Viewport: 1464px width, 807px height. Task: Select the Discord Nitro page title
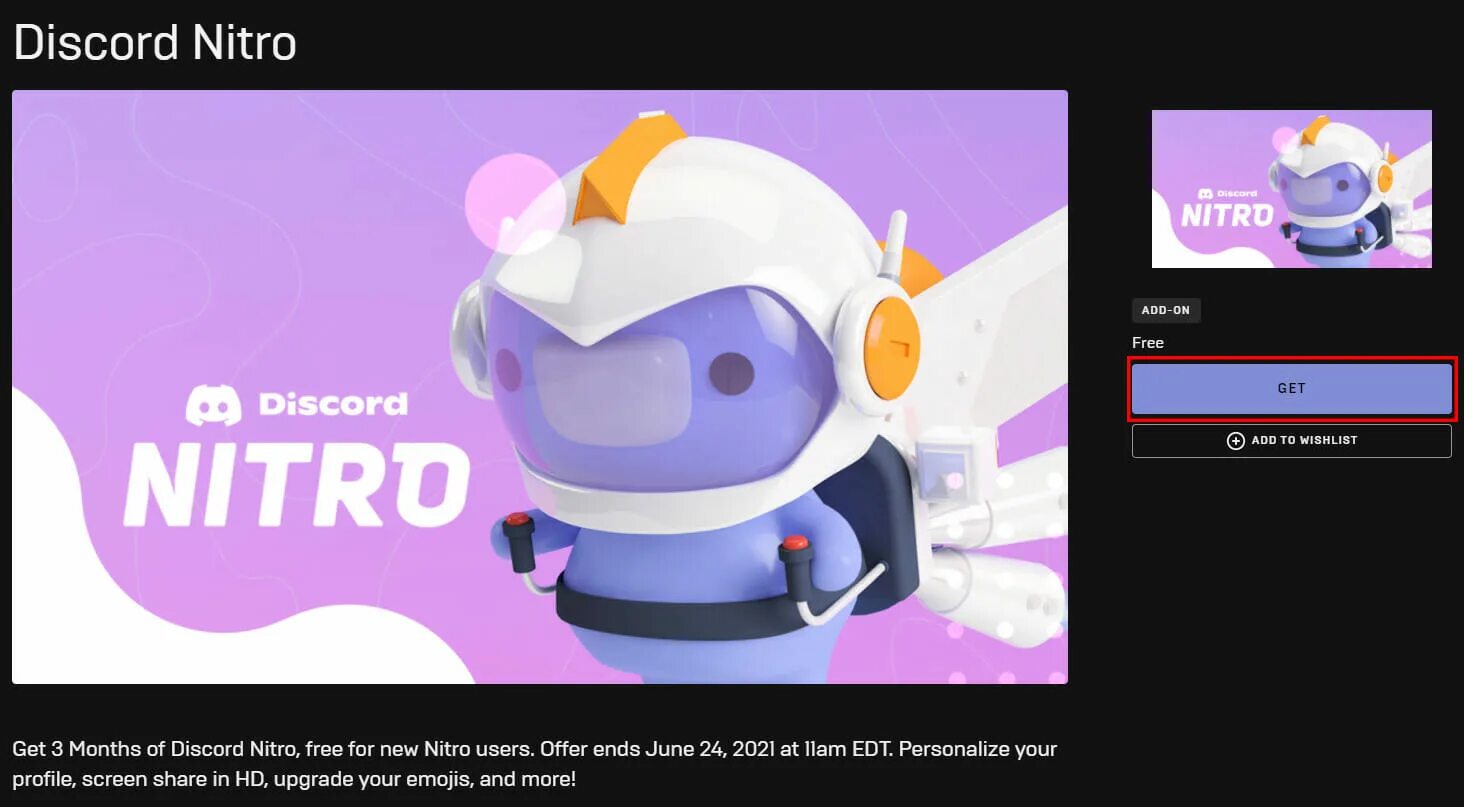click(155, 43)
